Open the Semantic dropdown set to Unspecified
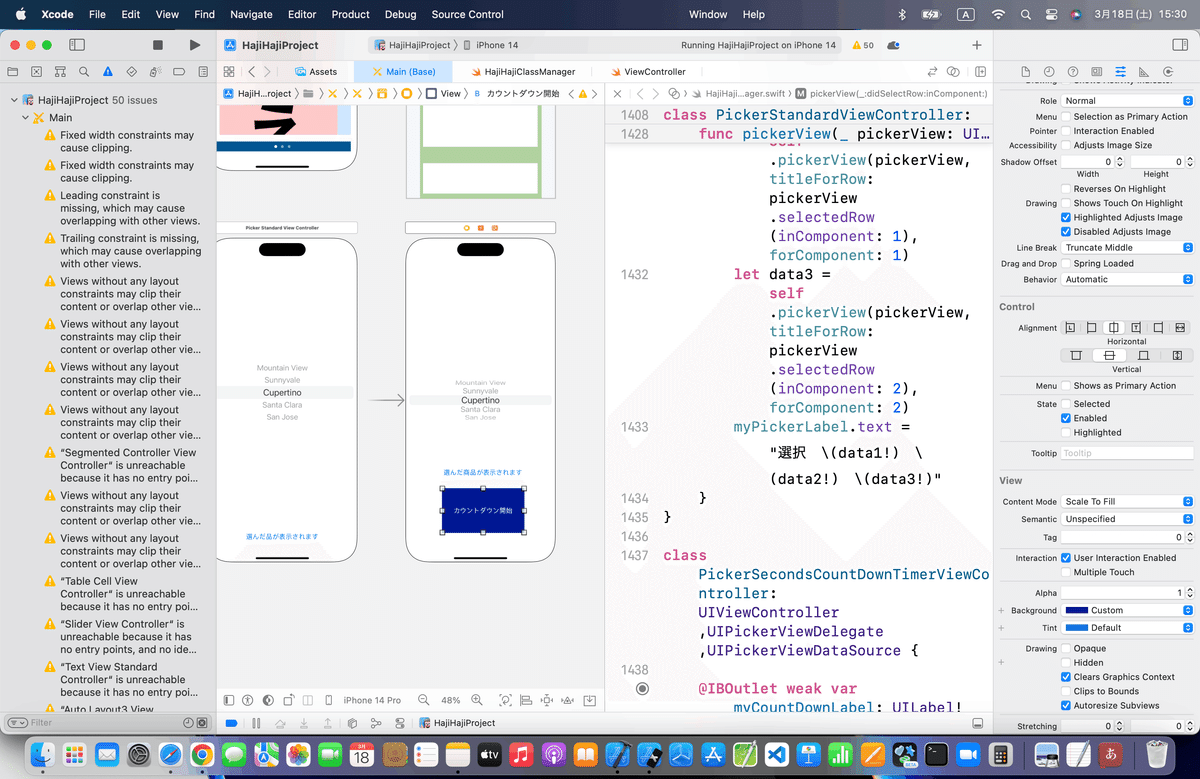The image size is (1200, 779). pos(1127,519)
